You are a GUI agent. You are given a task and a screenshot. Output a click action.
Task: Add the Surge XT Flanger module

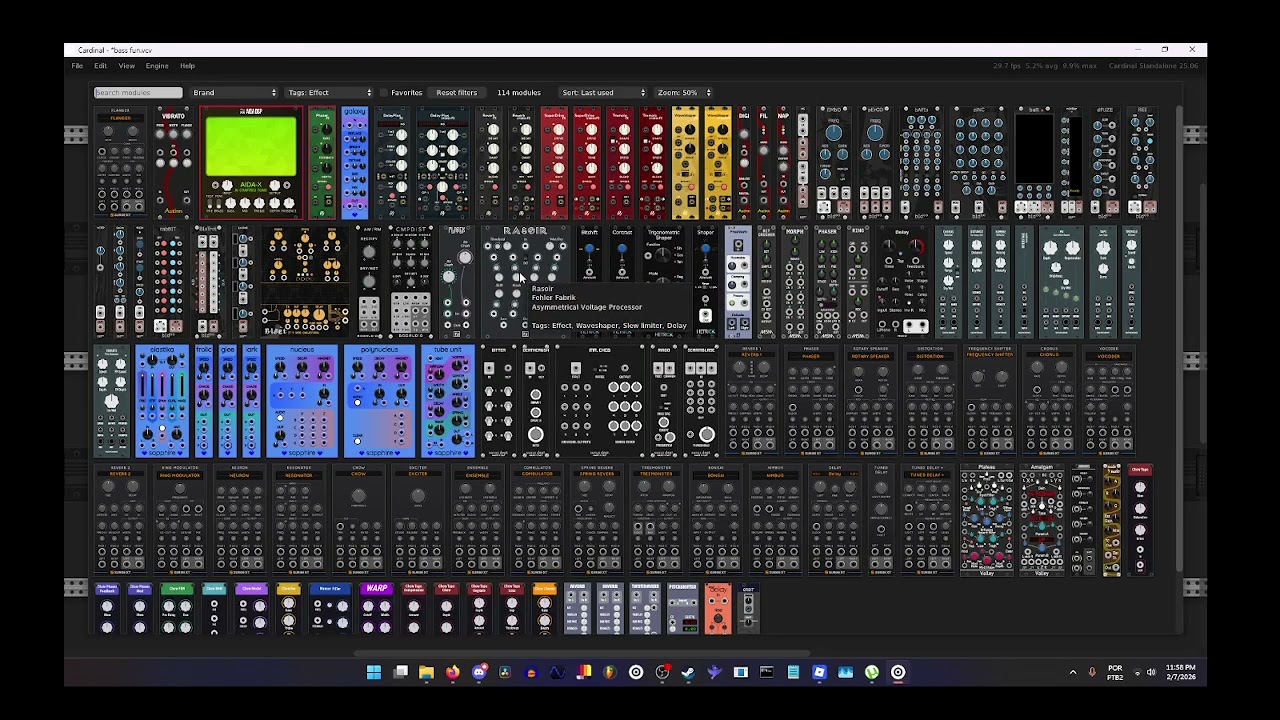(x=120, y=163)
